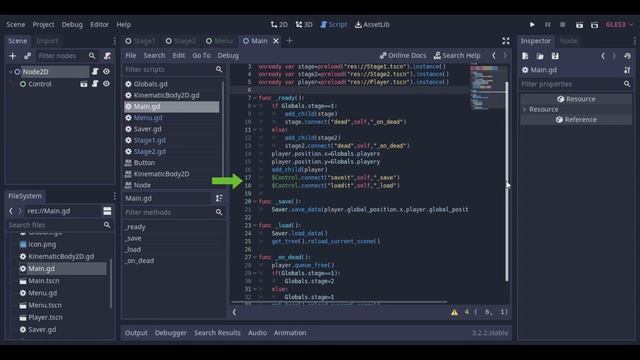This screenshot has width=640, height=360.
Task: Fold the _ready function at line 7
Action: 255,98
